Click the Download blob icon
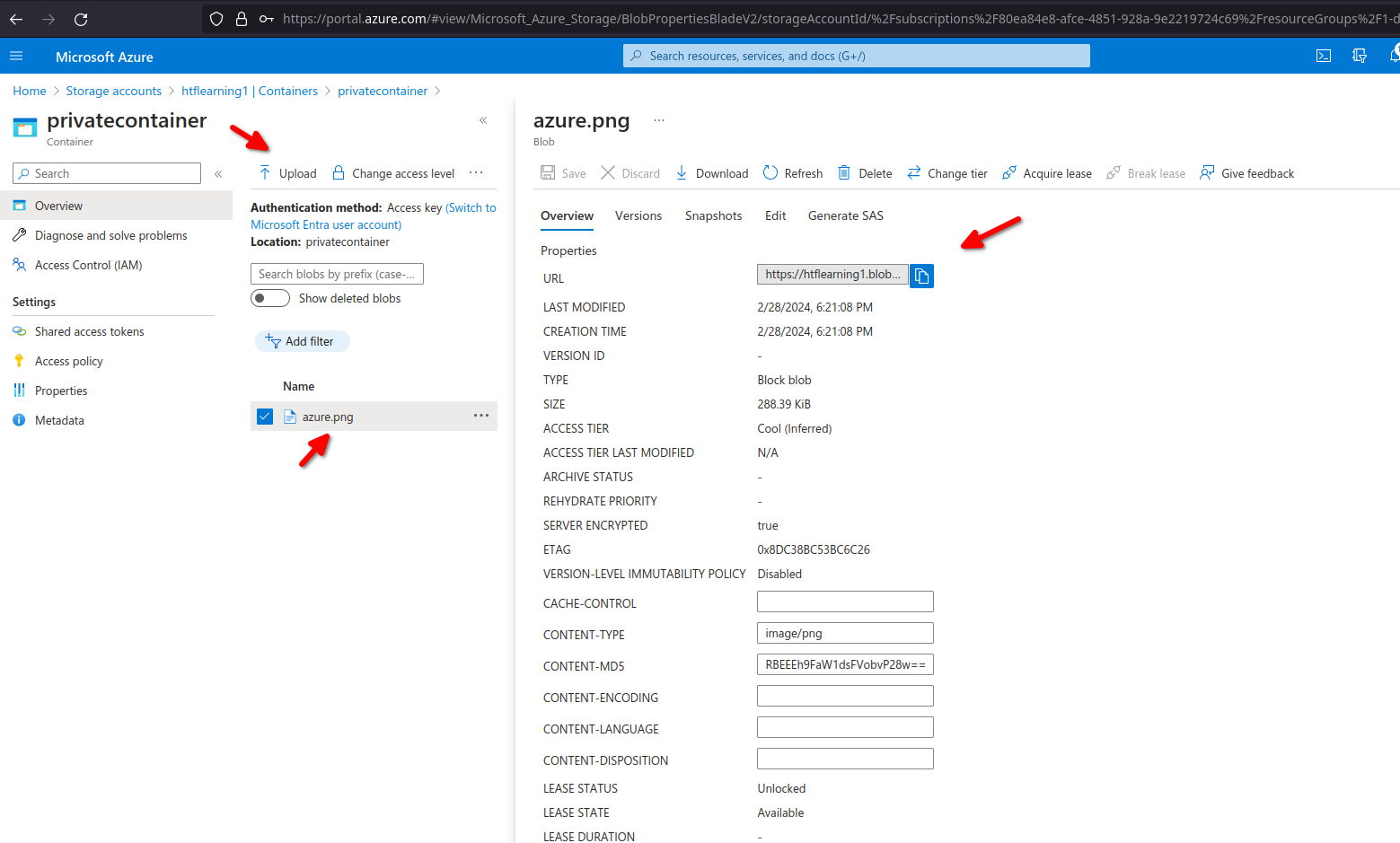Viewport: 1400px width, 843px height. point(682,173)
